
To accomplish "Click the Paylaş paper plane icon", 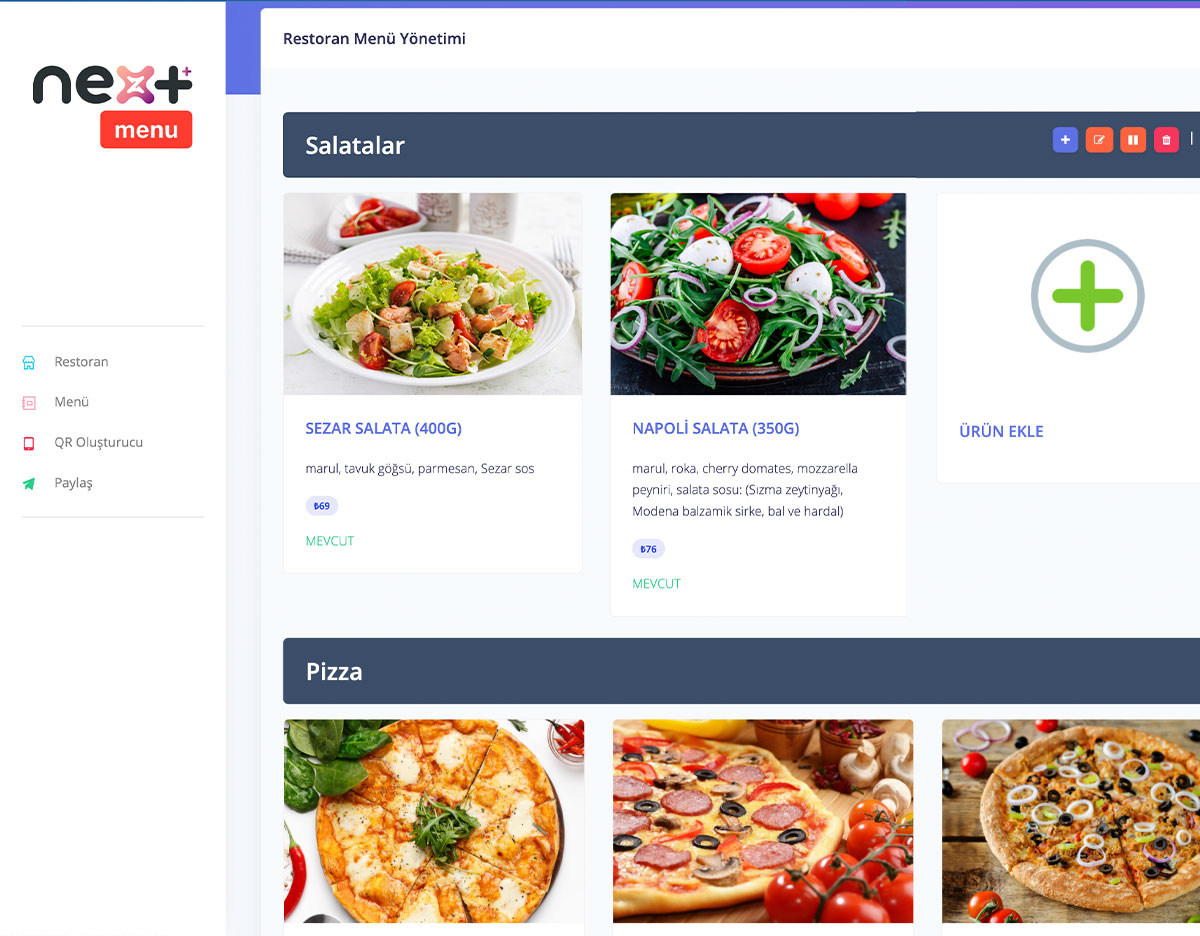I will click(29, 483).
